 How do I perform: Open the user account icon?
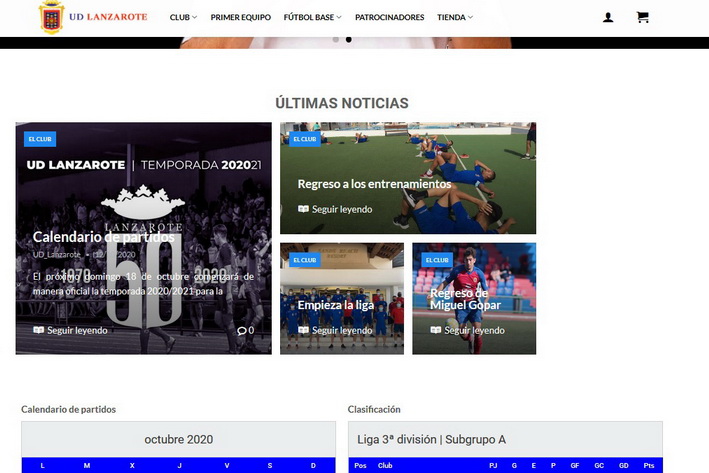coord(608,17)
